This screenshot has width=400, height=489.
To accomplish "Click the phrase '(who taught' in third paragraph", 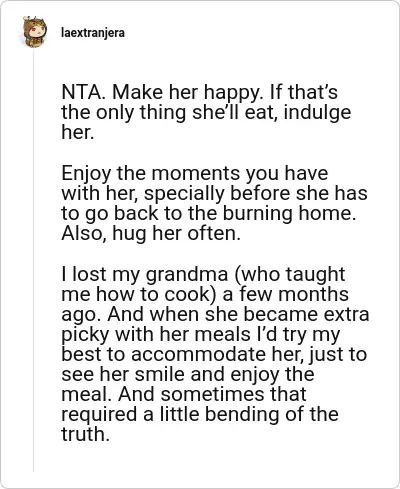I will click(290, 274).
